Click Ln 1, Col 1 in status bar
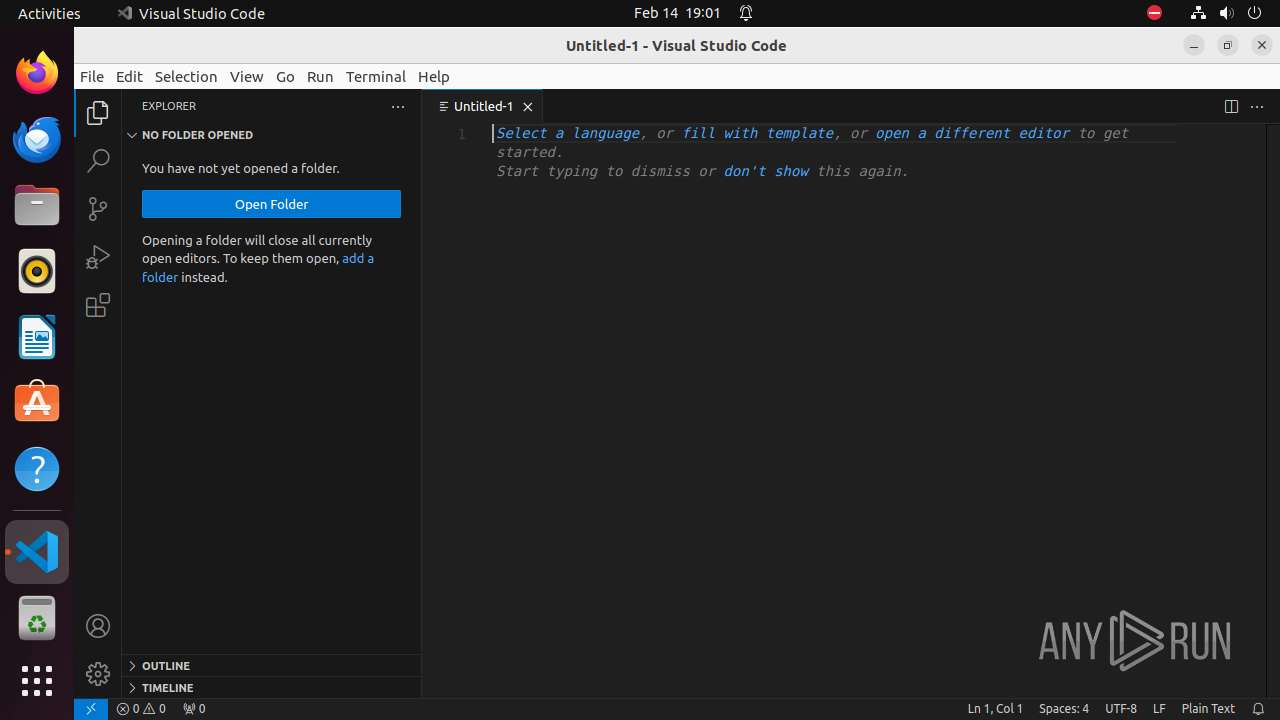This screenshot has width=1280, height=720. pos(995,708)
